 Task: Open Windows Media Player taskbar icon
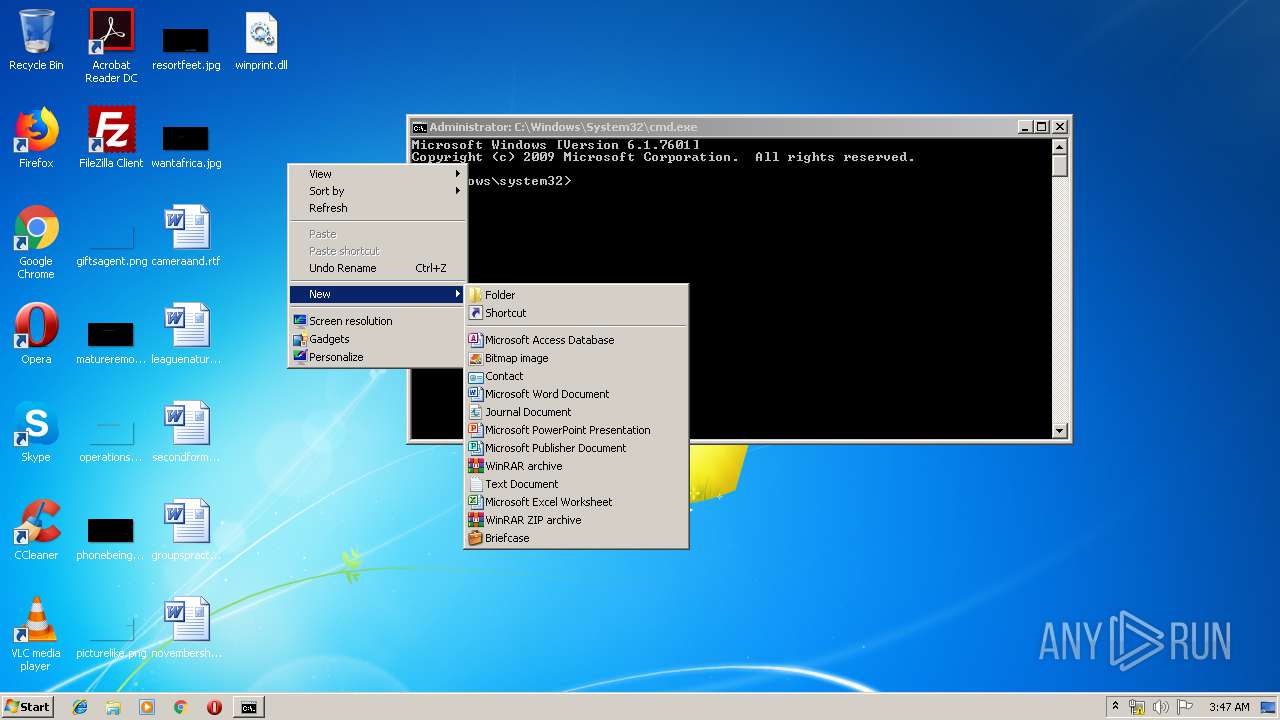(x=147, y=707)
